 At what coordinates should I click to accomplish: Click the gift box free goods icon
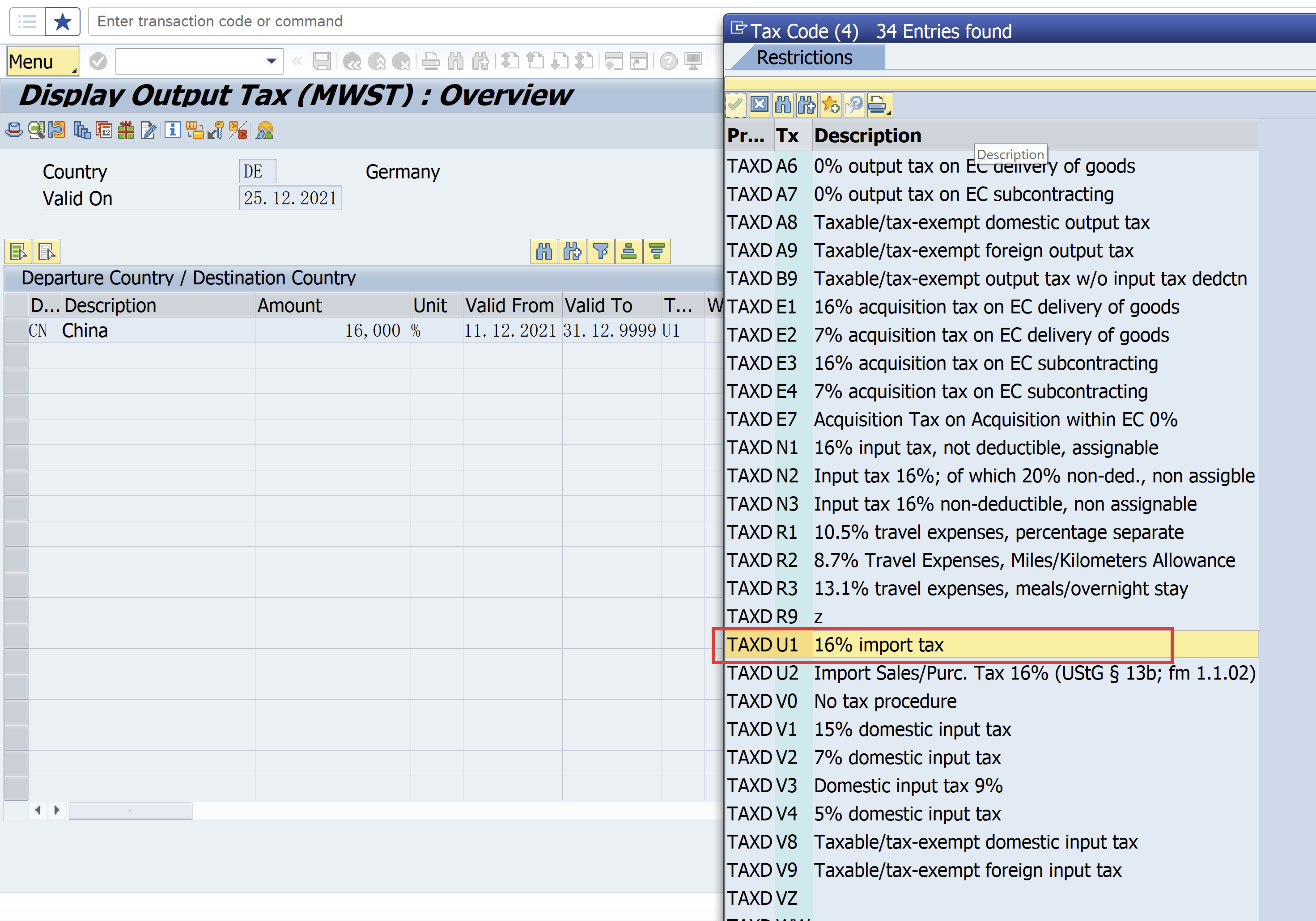click(126, 131)
